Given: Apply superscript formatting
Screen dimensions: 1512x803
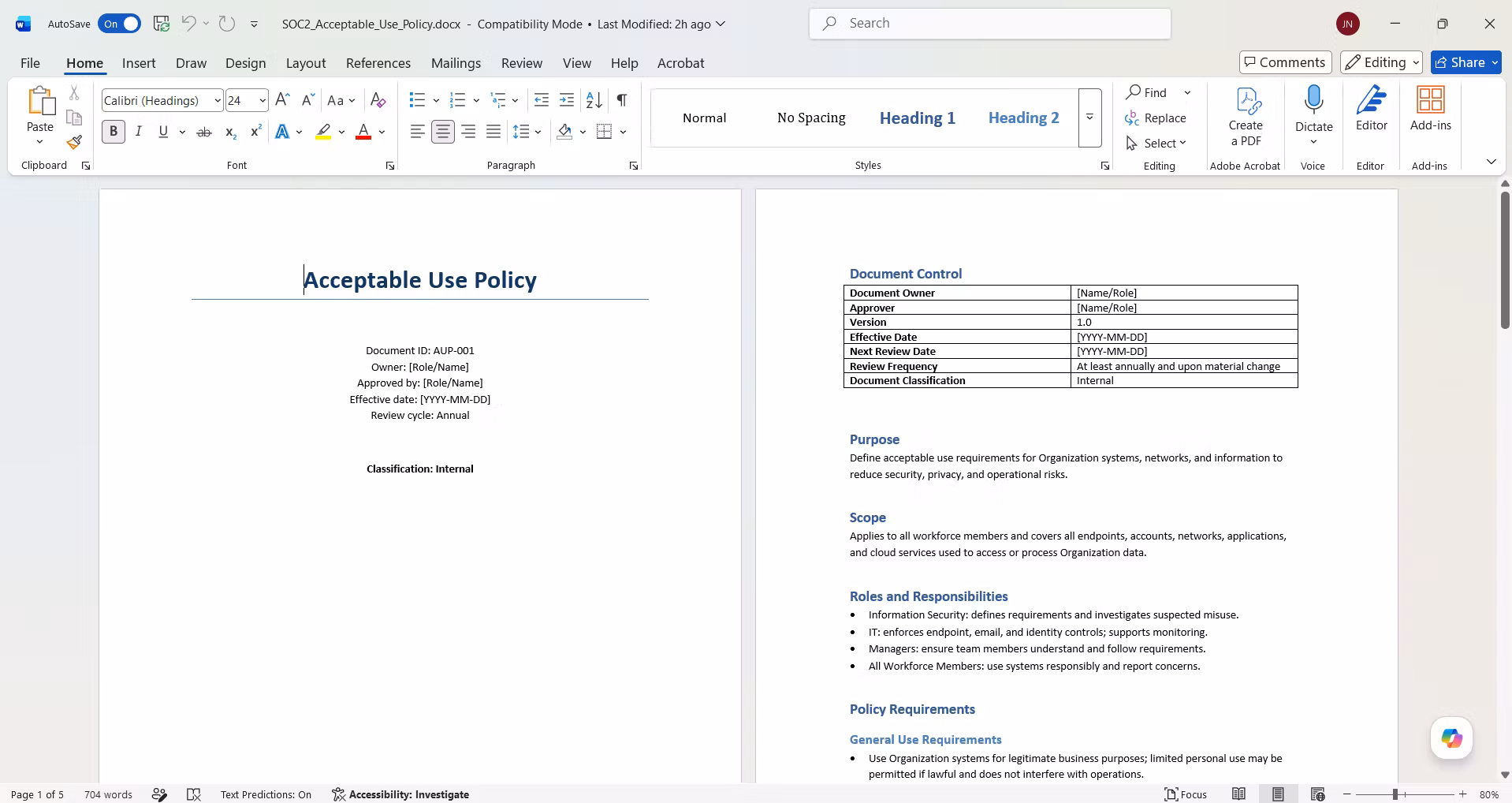Looking at the screenshot, I should (x=255, y=132).
